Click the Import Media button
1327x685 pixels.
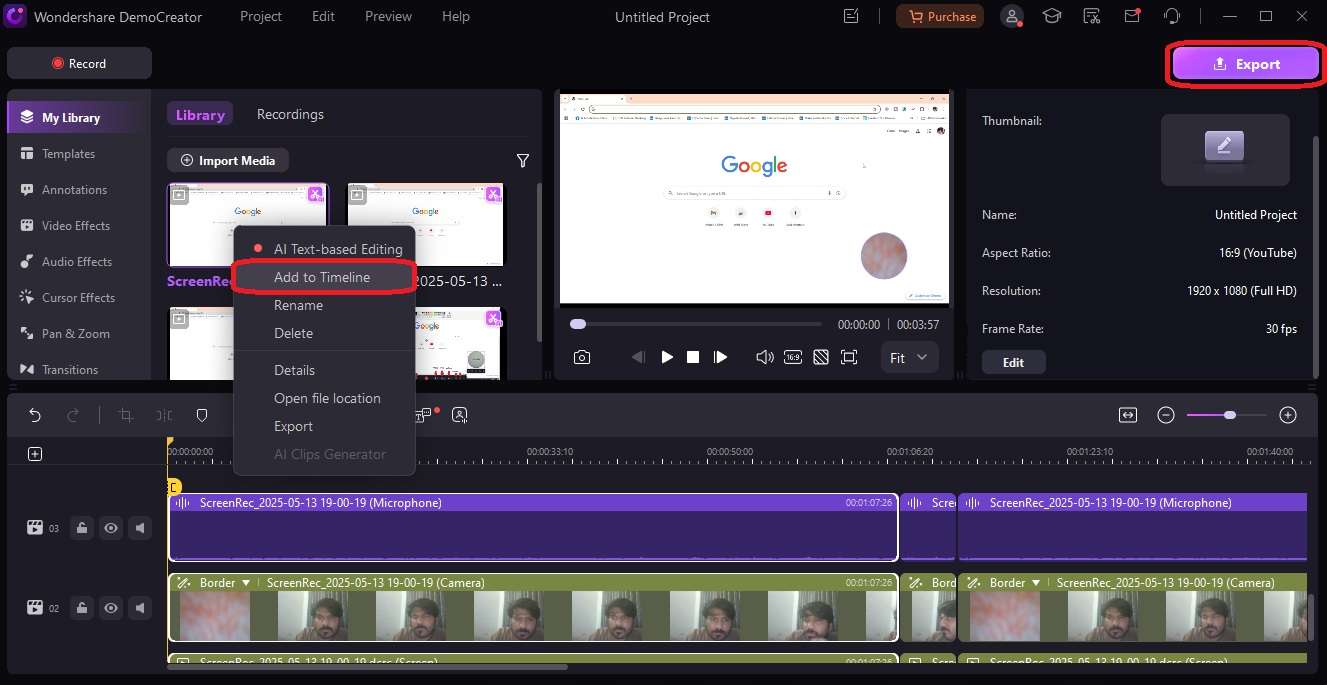point(228,160)
